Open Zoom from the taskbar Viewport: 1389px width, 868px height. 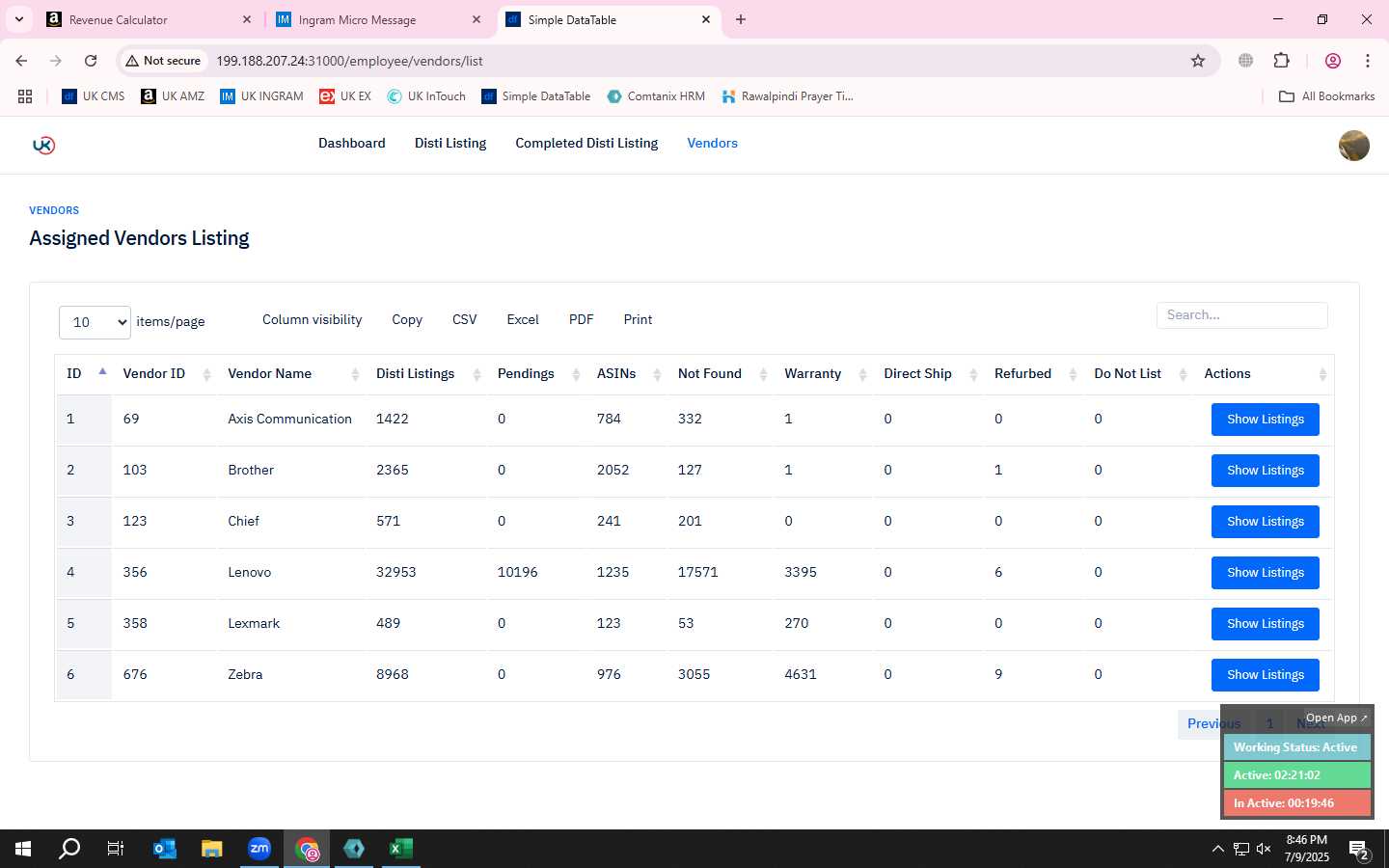259,849
